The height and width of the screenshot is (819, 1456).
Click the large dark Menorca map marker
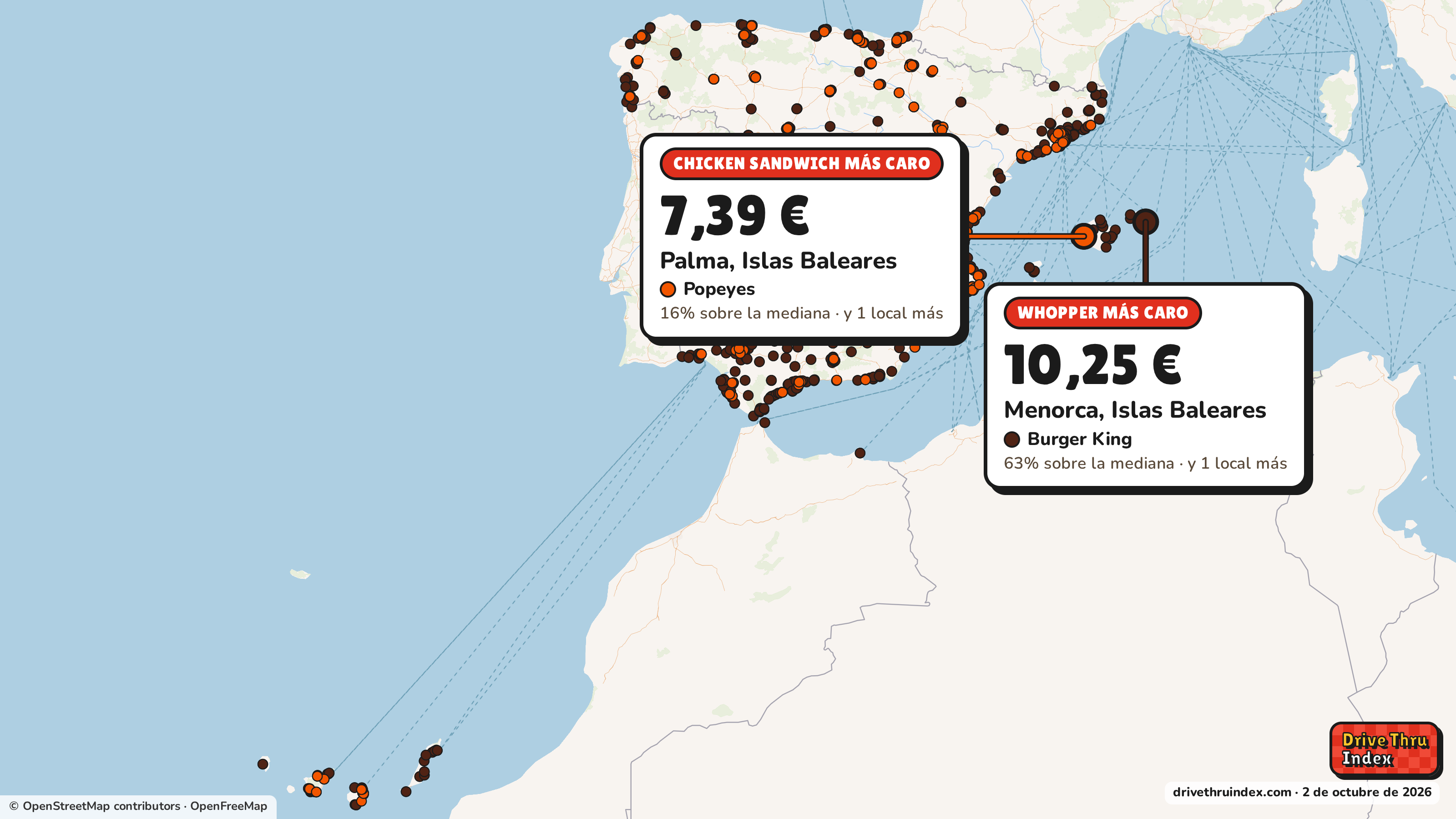tap(1145, 222)
